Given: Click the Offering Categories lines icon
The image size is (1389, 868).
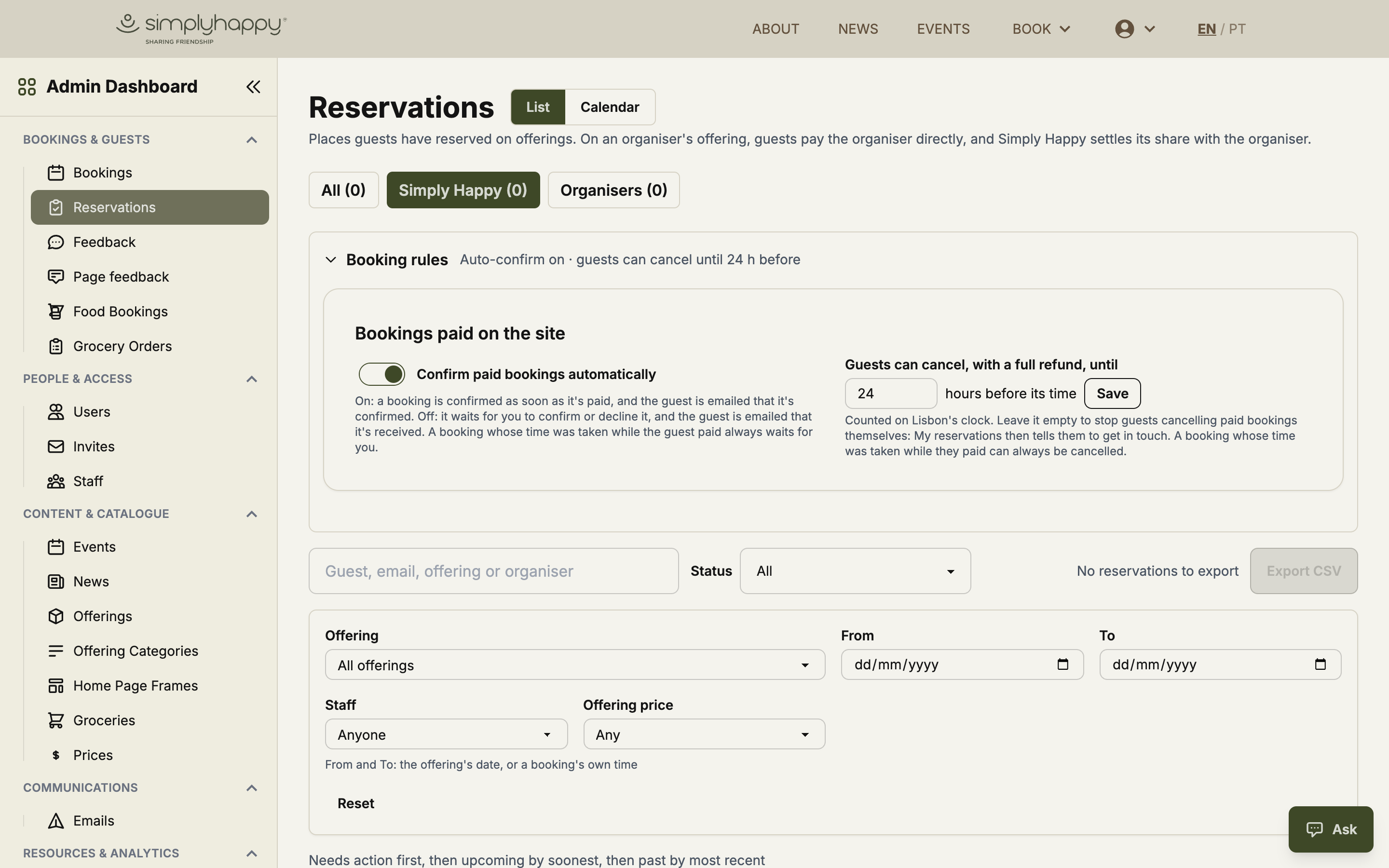Looking at the screenshot, I should click(x=55, y=651).
